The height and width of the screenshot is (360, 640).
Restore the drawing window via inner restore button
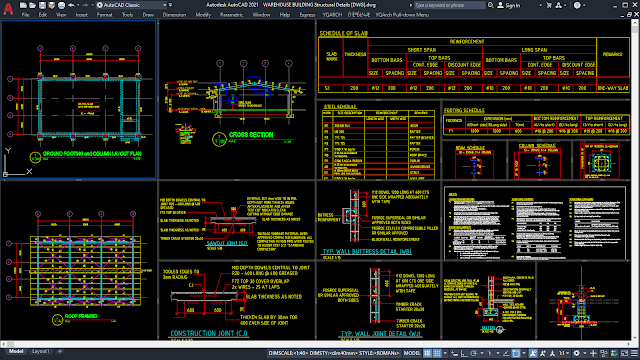[x=629, y=15]
